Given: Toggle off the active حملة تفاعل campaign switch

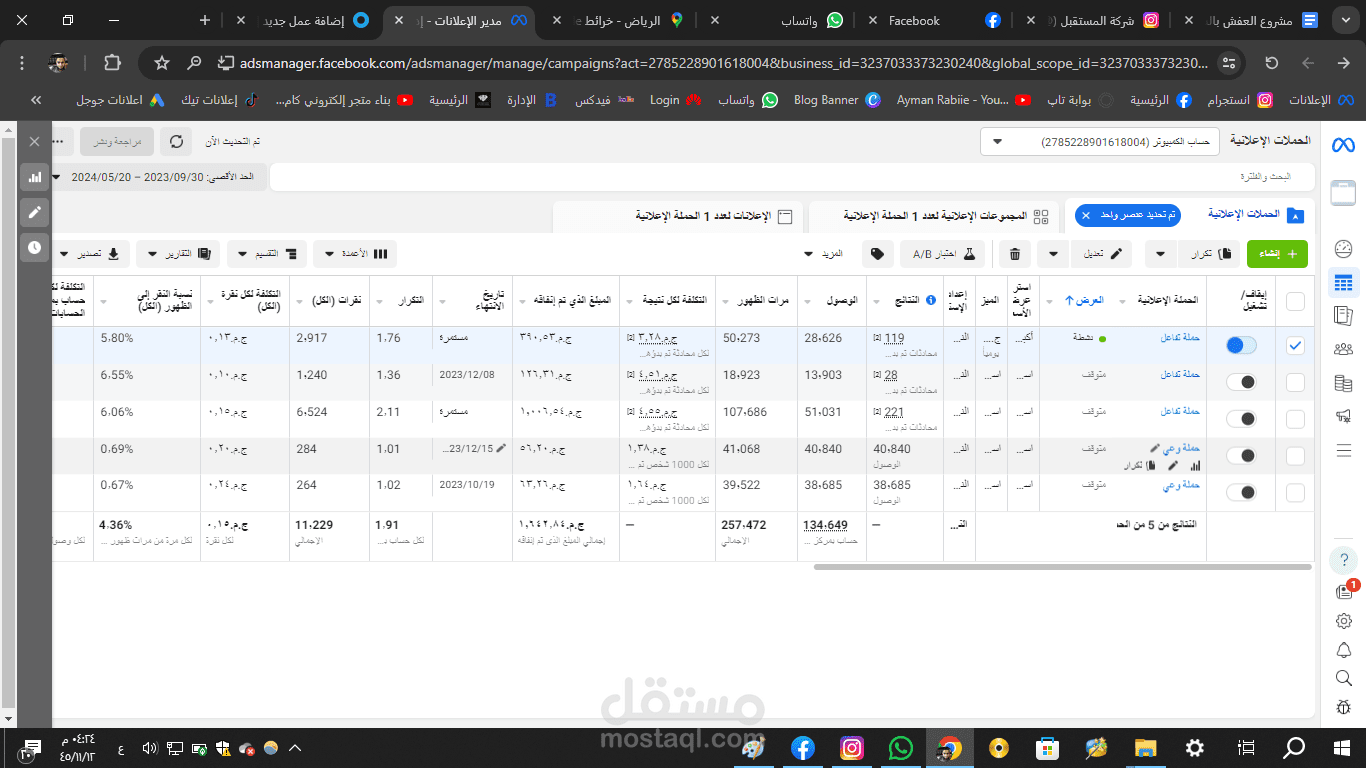Looking at the screenshot, I should pyautogui.click(x=1241, y=345).
